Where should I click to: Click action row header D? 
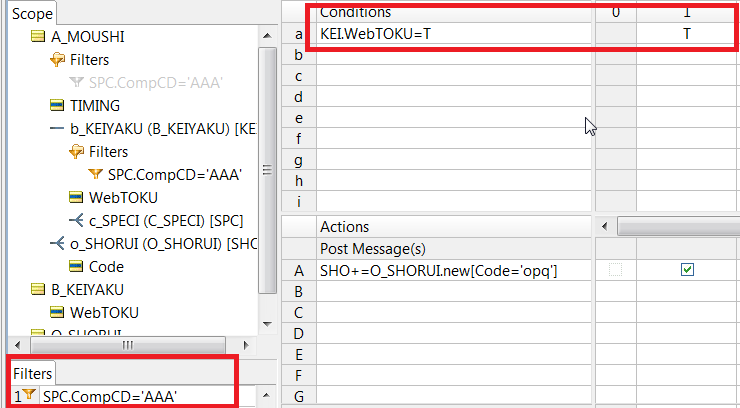click(299, 333)
